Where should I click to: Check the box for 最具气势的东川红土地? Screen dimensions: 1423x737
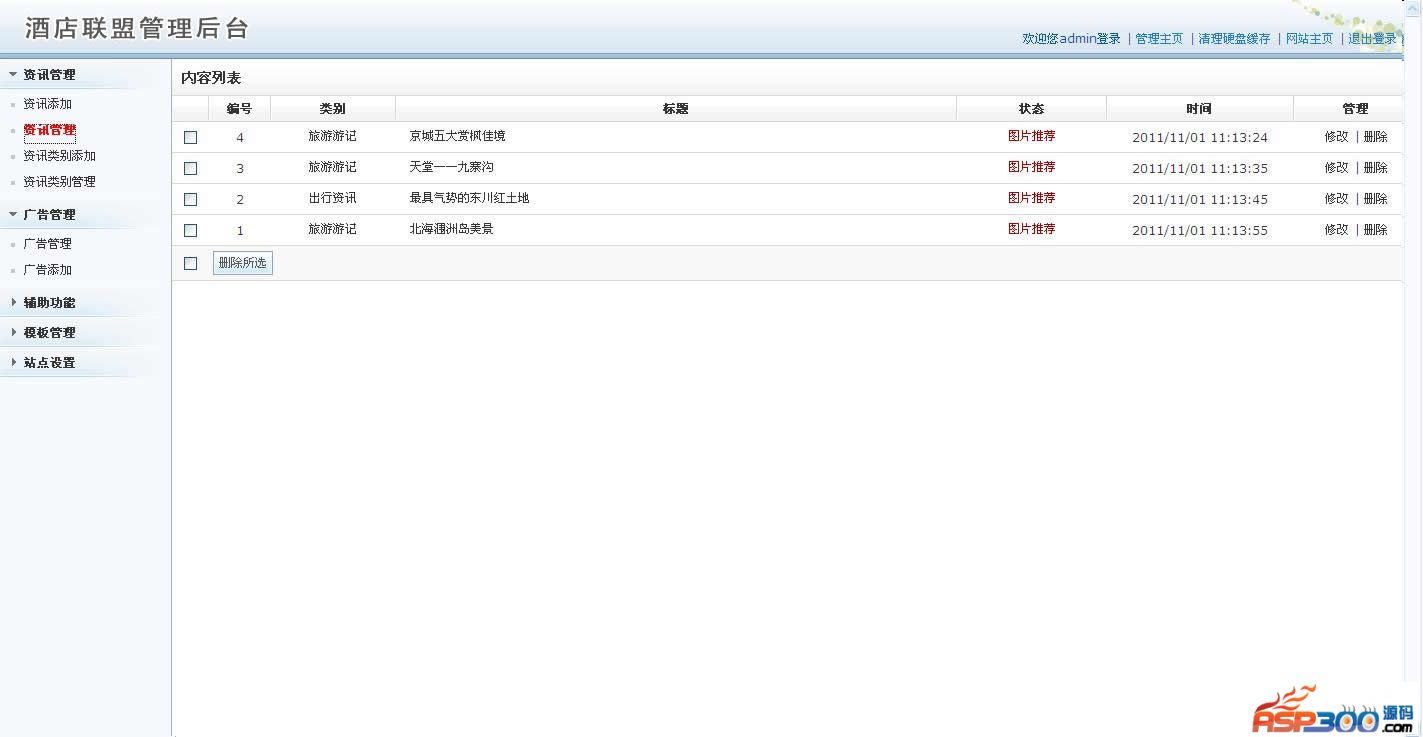tap(191, 200)
